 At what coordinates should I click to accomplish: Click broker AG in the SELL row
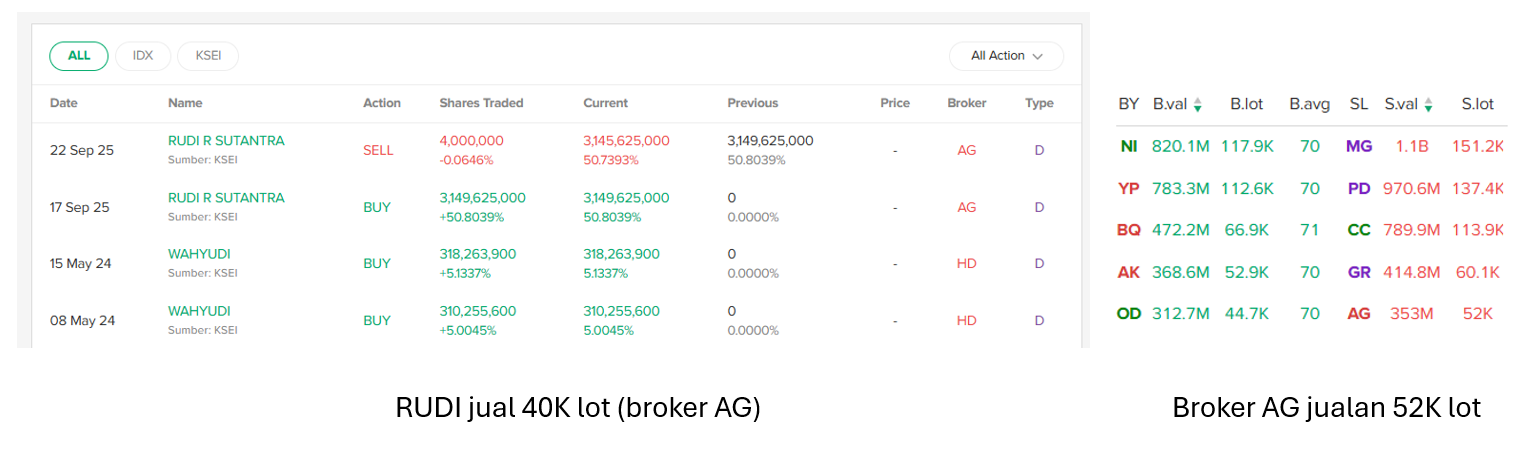966,150
